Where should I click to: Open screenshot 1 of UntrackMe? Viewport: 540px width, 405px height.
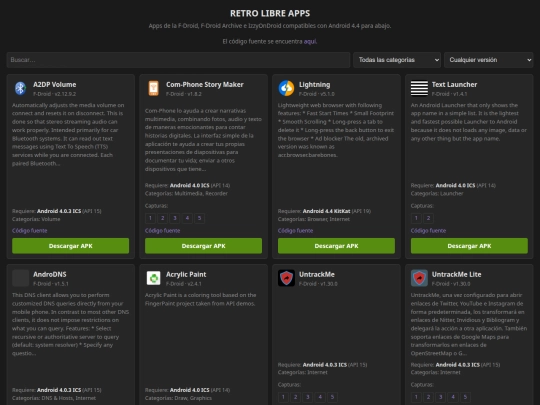(x=283, y=397)
